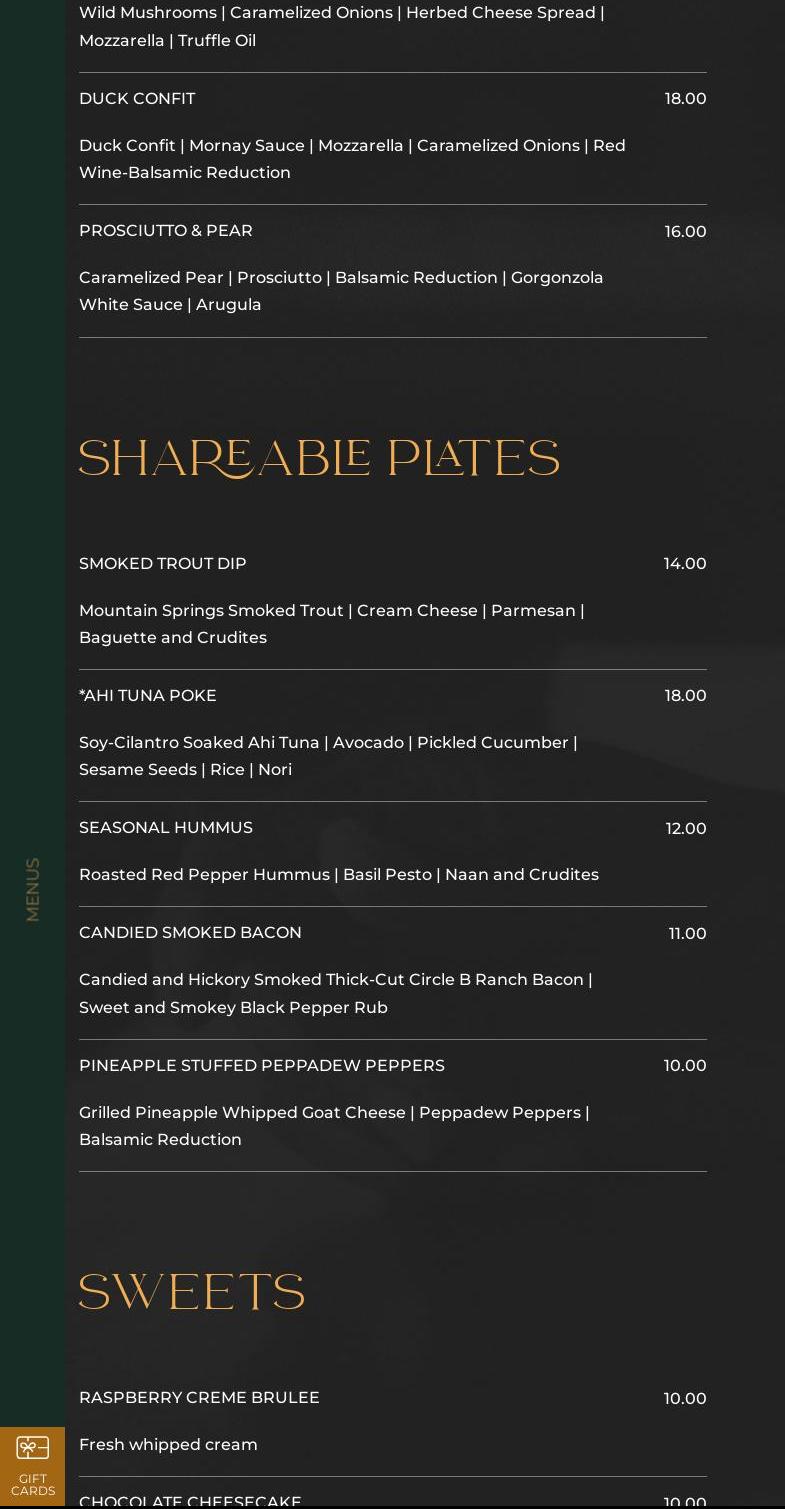
Task: Open the vertical MENUS sidebar tab
Action: pyautogui.click(x=32, y=889)
